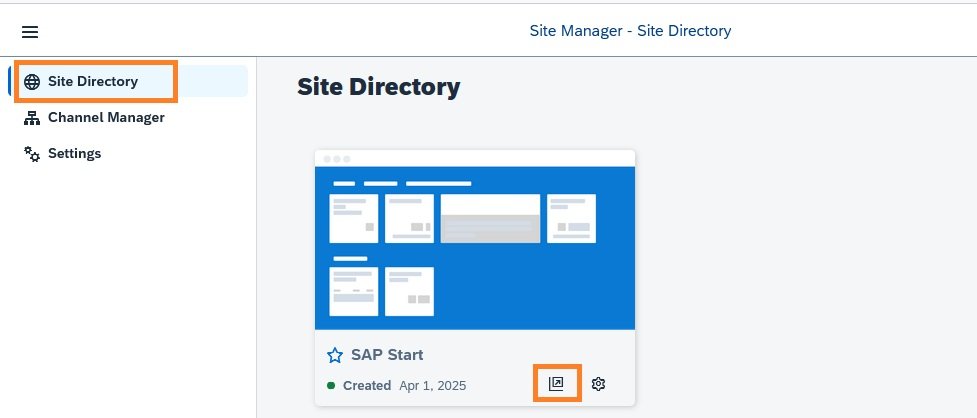Open the SAP Start site in a new tab

click(556, 384)
